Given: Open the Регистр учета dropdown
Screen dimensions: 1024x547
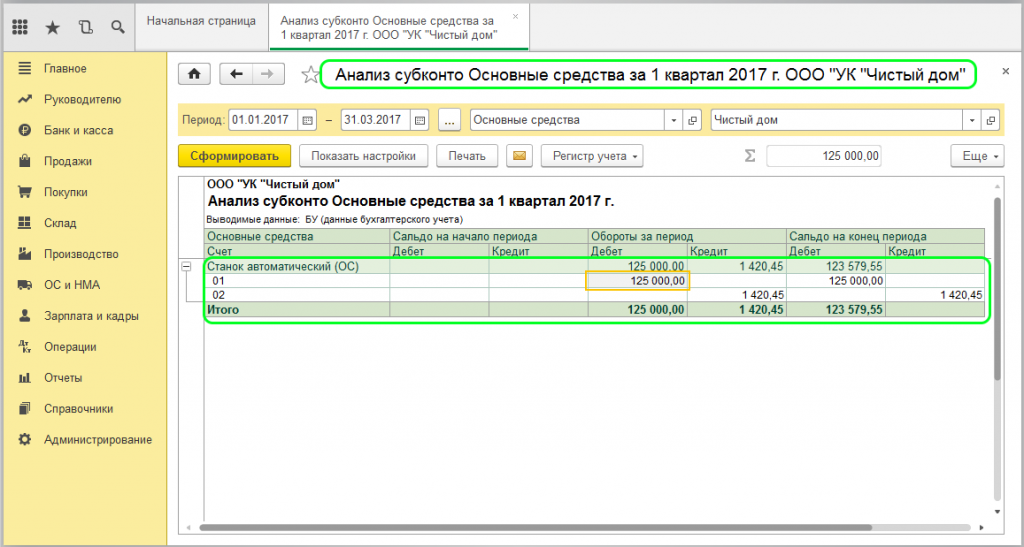Looking at the screenshot, I should (x=592, y=156).
